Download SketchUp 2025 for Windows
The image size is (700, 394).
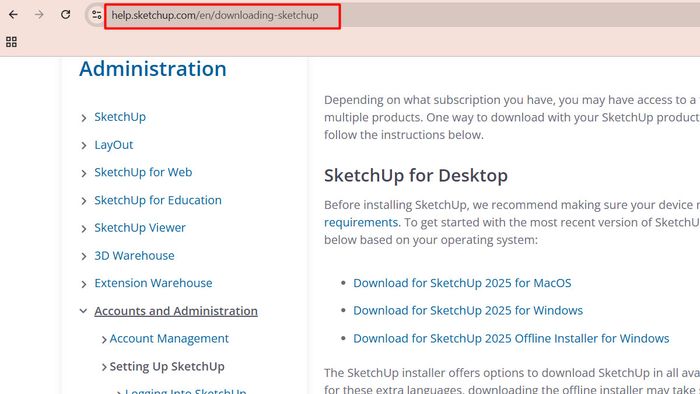click(x=468, y=311)
